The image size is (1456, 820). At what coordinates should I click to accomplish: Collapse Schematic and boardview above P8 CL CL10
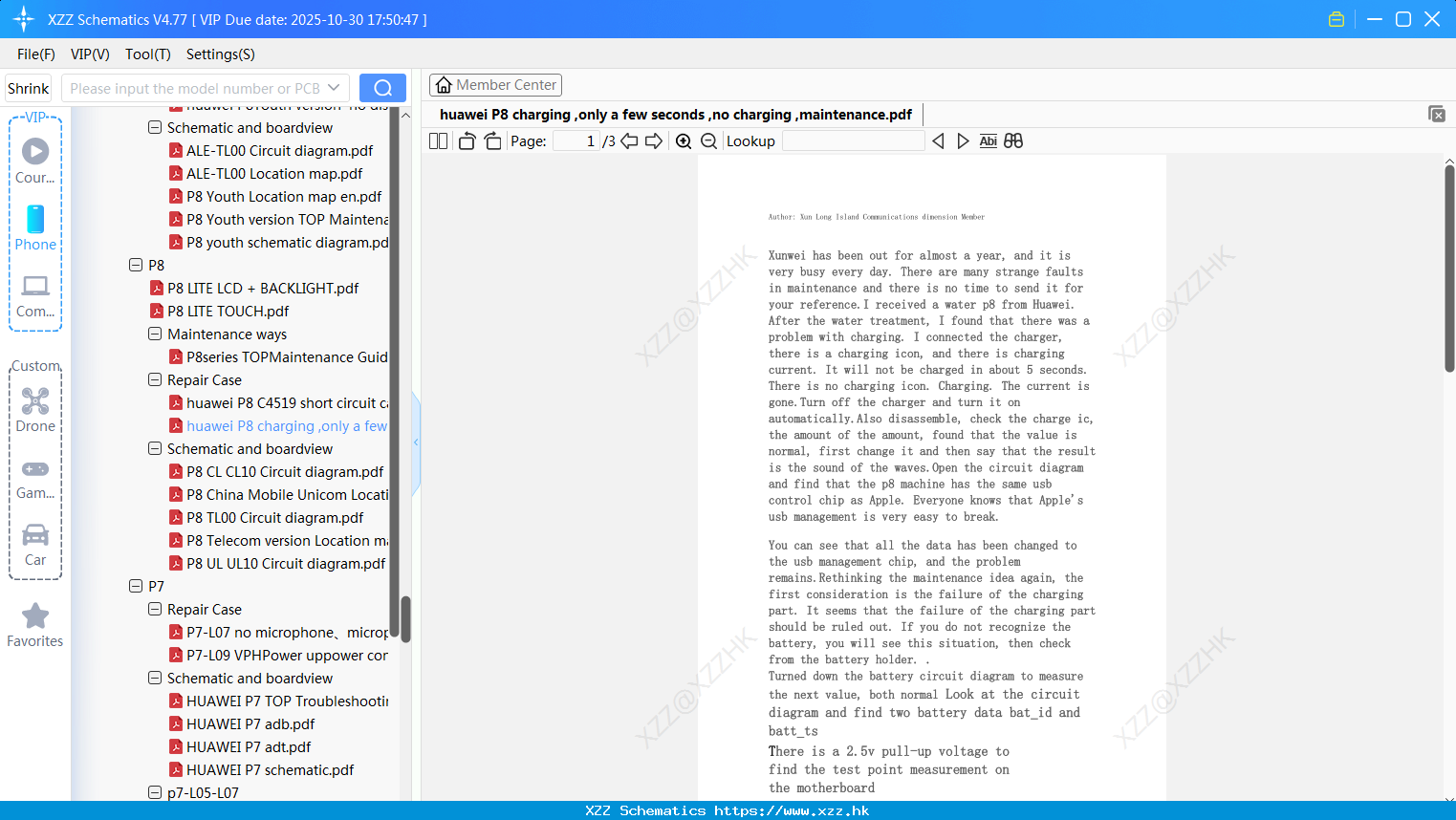coord(155,448)
